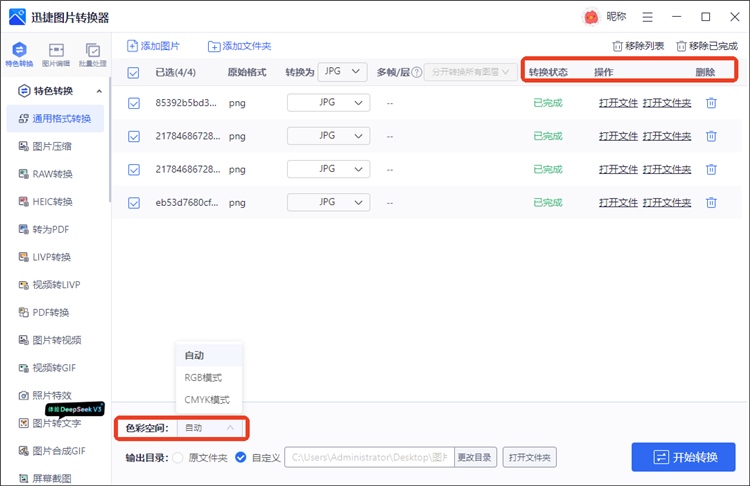The width and height of the screenshot is (750, 486).
Task: Click the 开始转换 button
Action: point(683,457)
